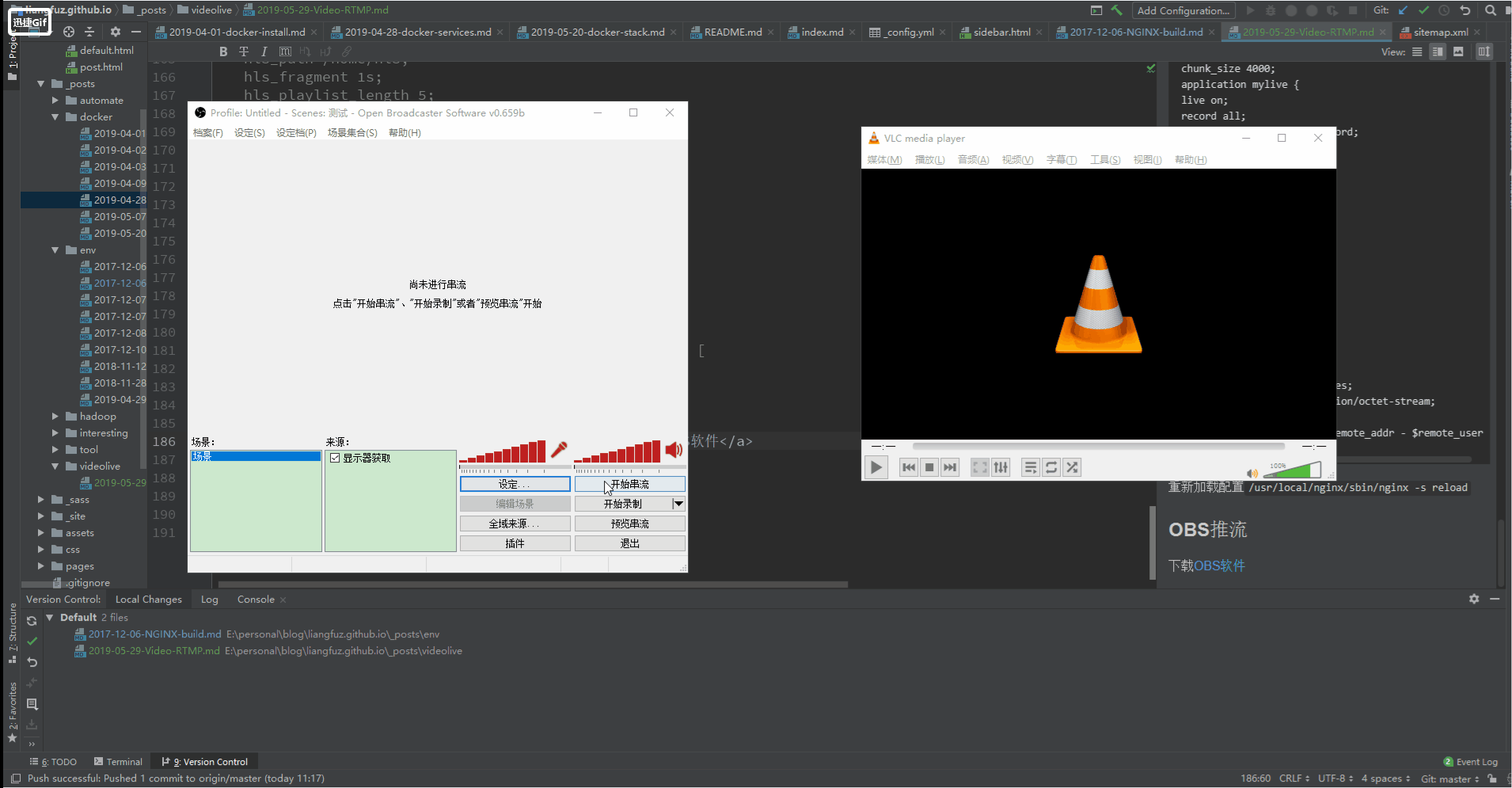Image resolution: width=1512 pixels, height=788 pixels.
Task: Click locate file target icon in Project panel
Action: coord(69,32)
